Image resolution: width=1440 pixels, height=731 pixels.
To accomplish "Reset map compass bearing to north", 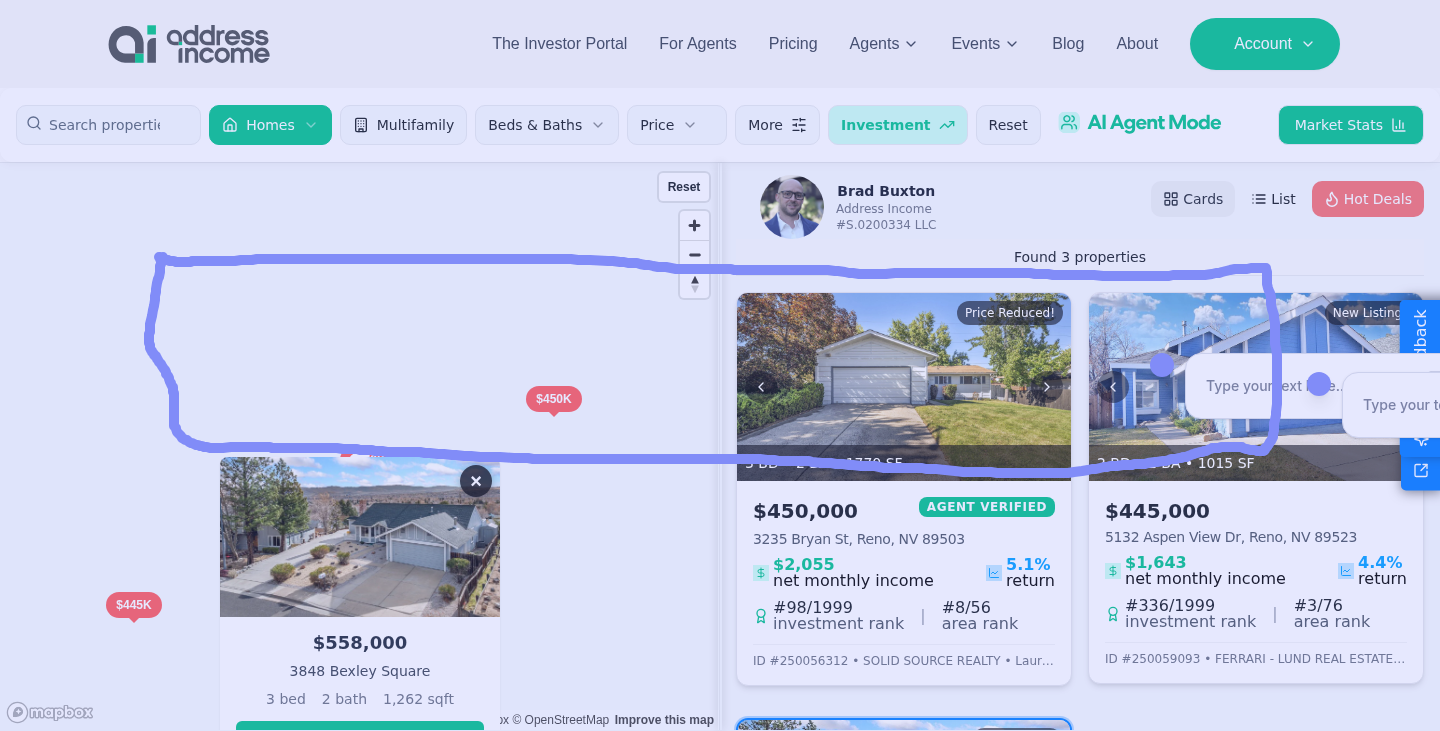I will click(x=694, y=284).
